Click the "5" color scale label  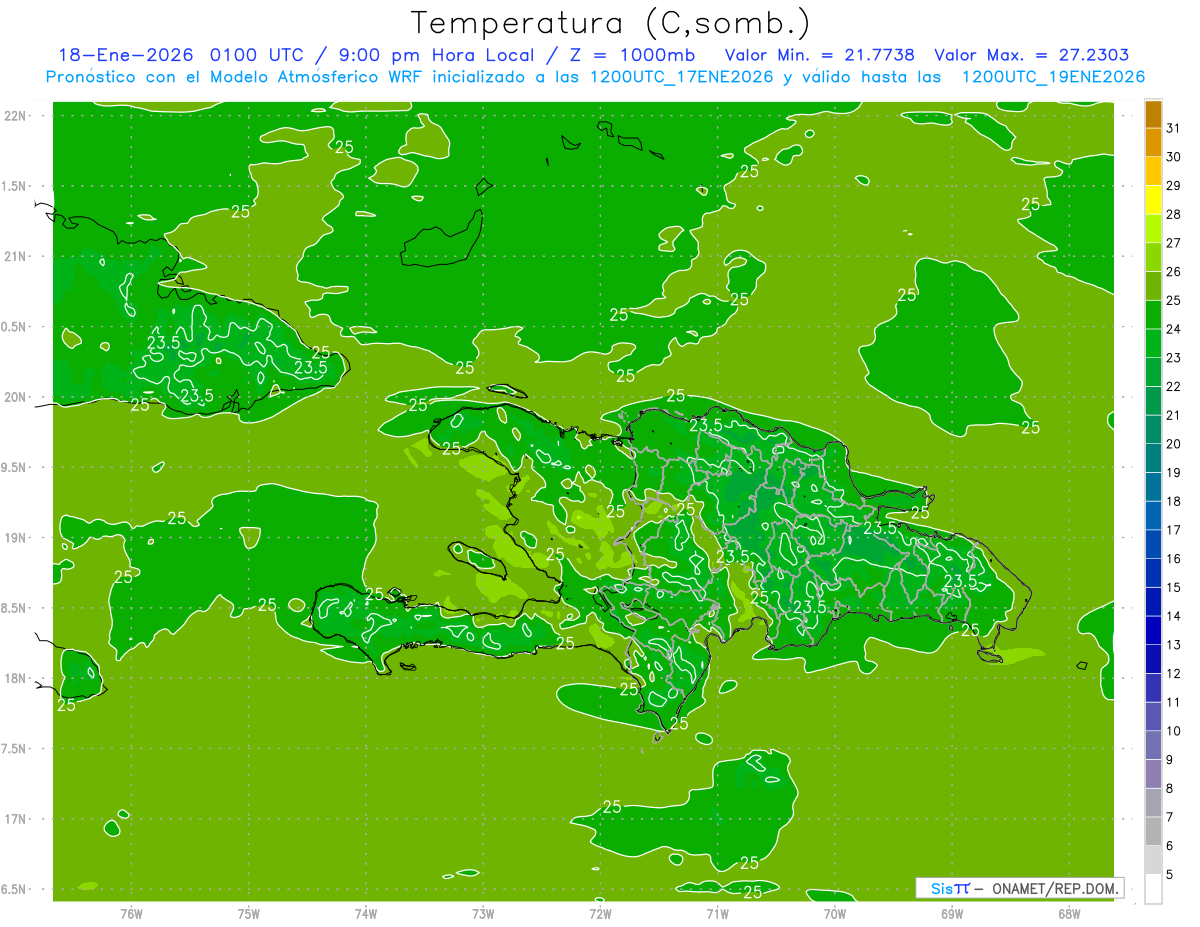1170,875
